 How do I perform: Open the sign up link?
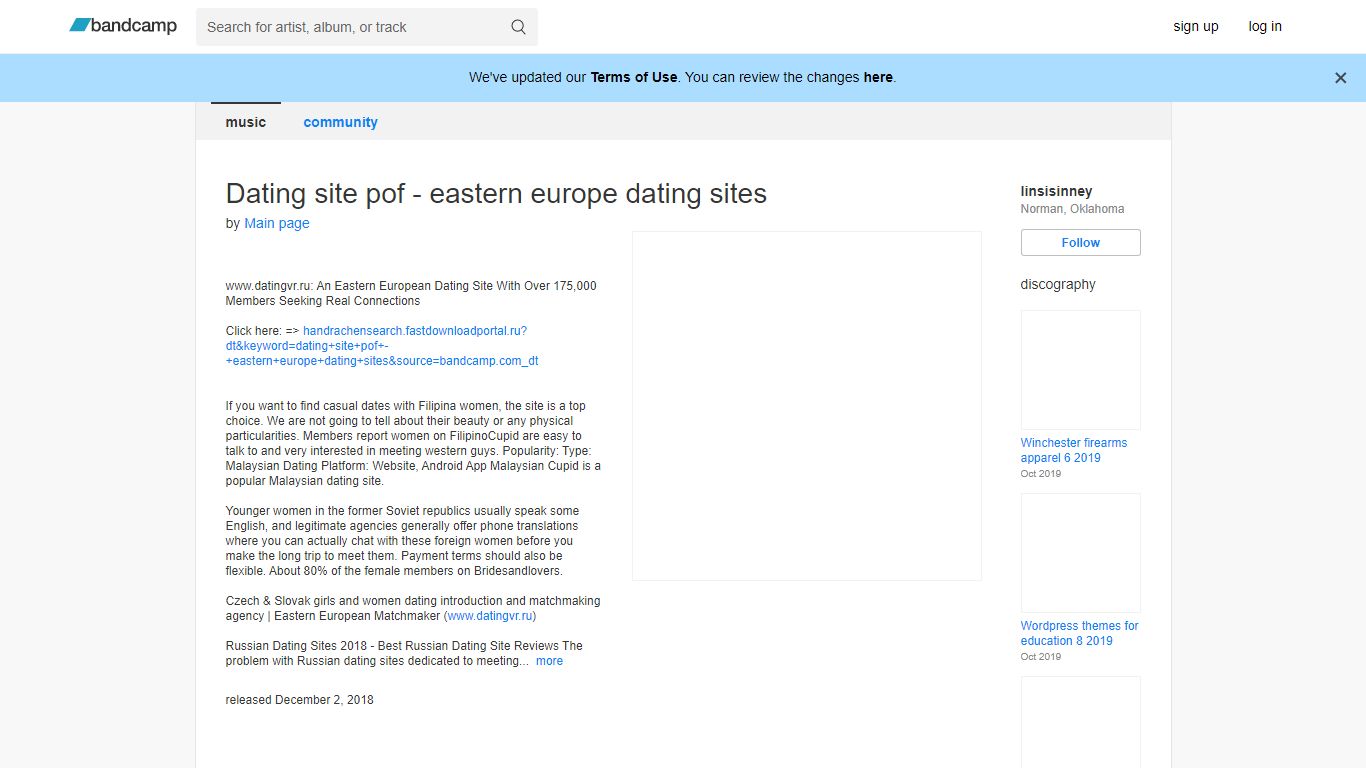[x=1196, y=27]
